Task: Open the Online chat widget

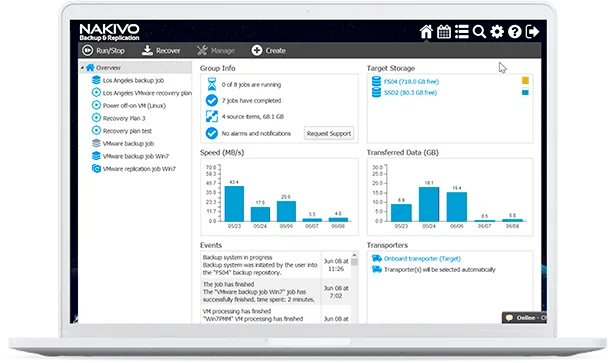Action: pyautogui.click(x=524, y=318)
